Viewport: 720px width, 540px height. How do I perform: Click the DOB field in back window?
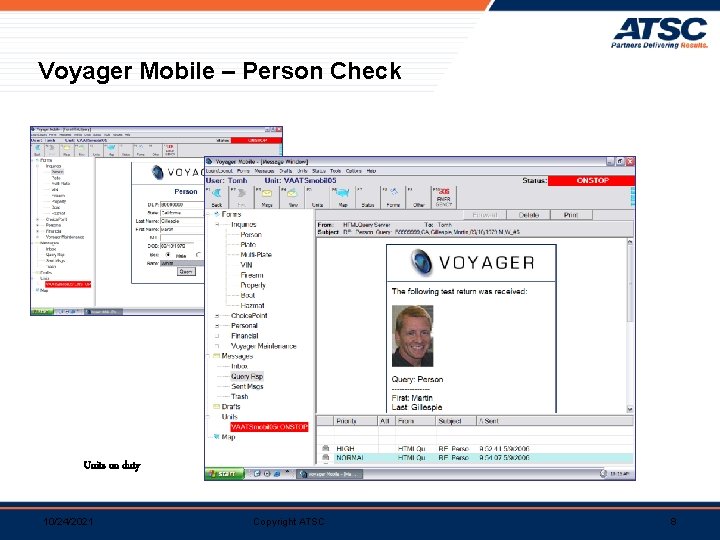[177, 246]
